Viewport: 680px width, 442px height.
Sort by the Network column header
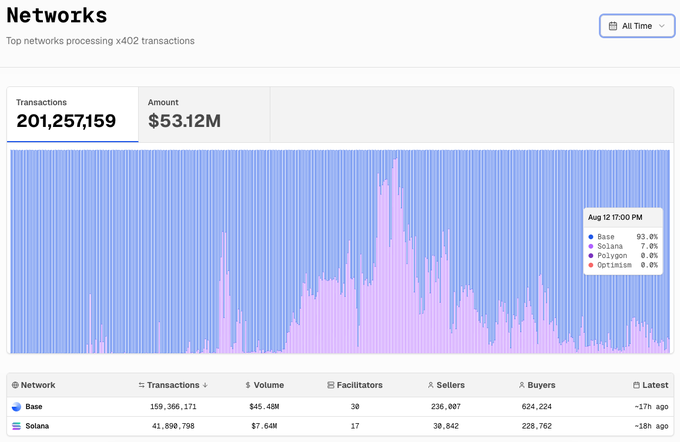point(33,385)
